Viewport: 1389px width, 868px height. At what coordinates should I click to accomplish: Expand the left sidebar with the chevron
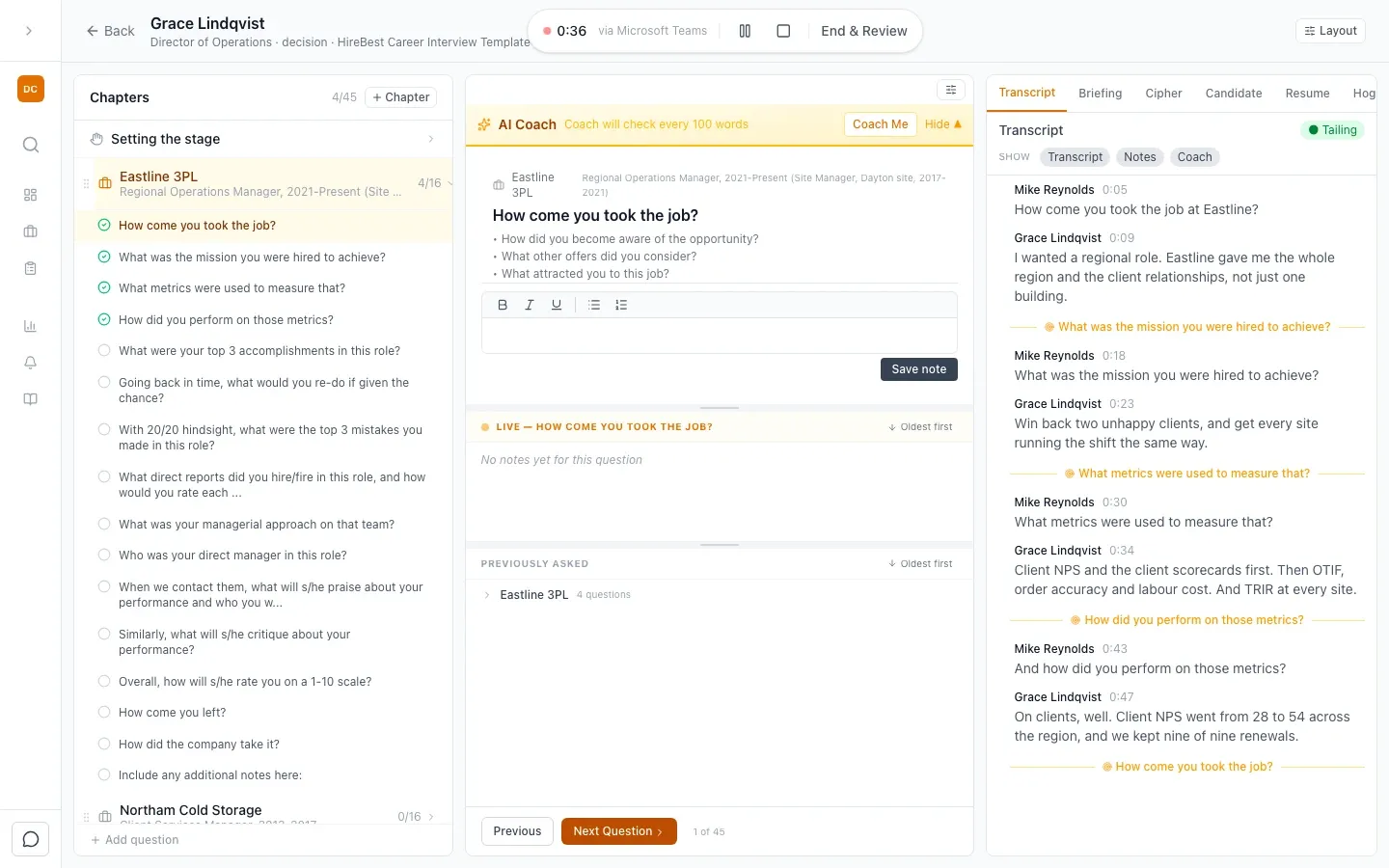pyautogui.click(x=29, y=31)
